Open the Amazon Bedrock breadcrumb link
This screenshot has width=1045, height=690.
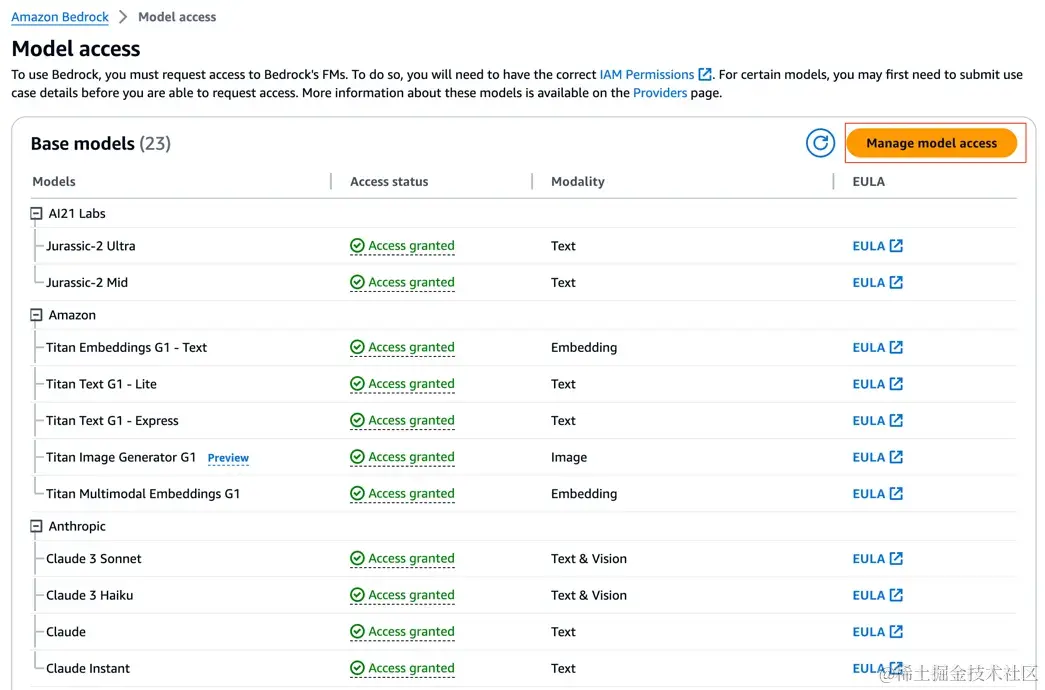pyautogui.click(x=60, y=17)
